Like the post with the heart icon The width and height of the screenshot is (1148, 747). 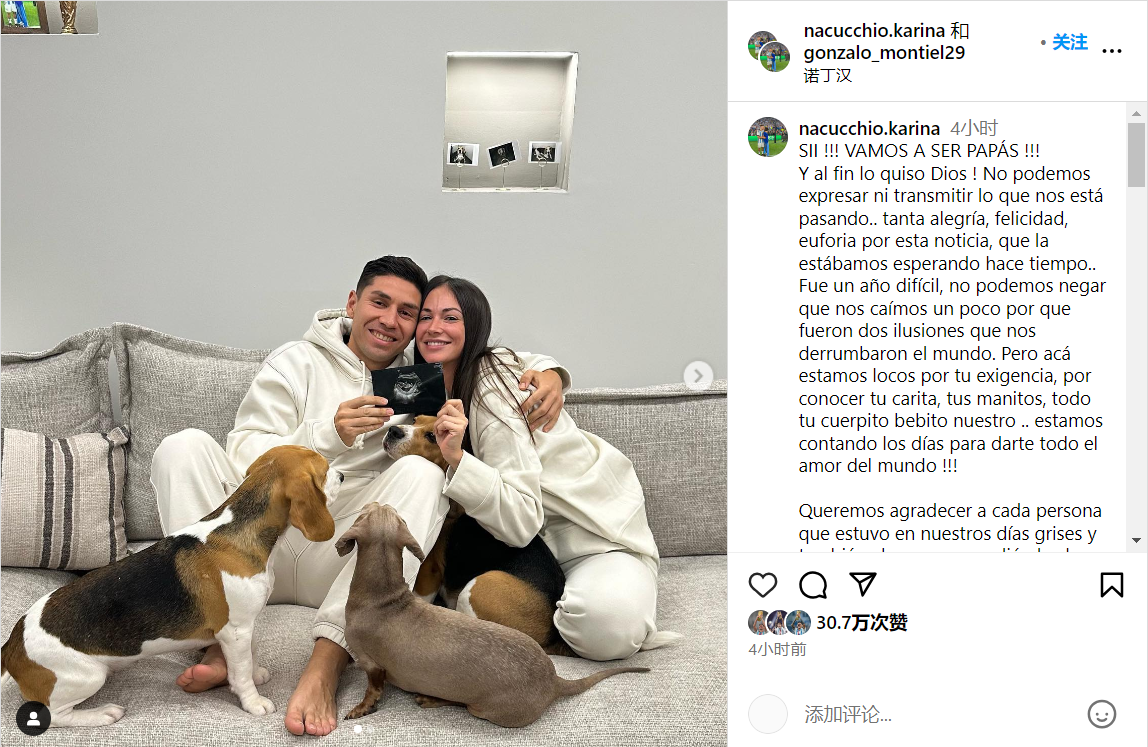point(762,584)
